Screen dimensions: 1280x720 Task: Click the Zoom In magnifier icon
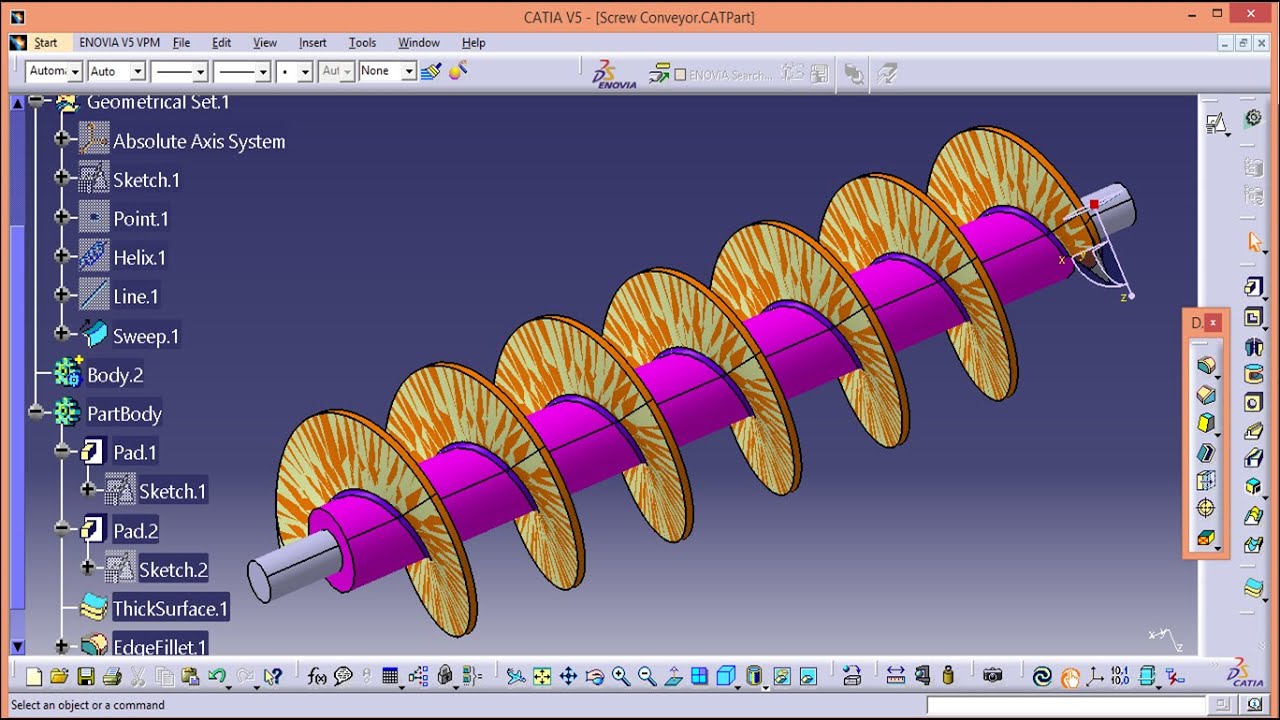click(x=621, y=677)
